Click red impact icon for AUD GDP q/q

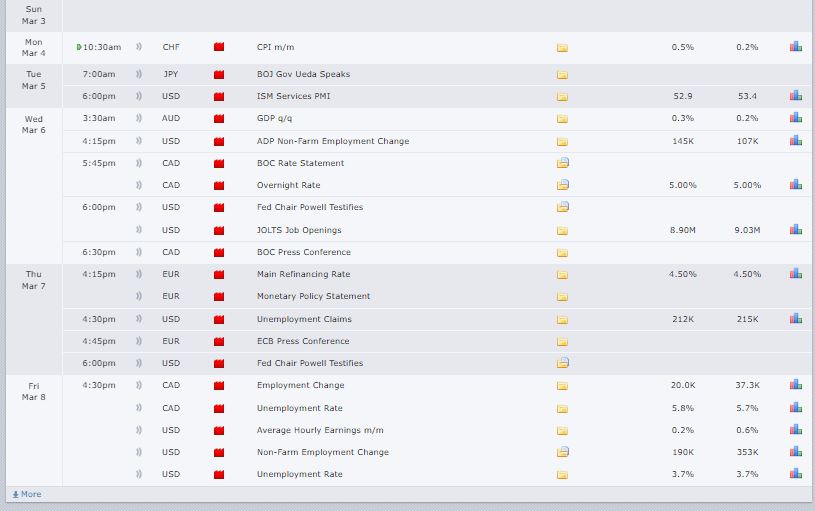click(219, 119)
